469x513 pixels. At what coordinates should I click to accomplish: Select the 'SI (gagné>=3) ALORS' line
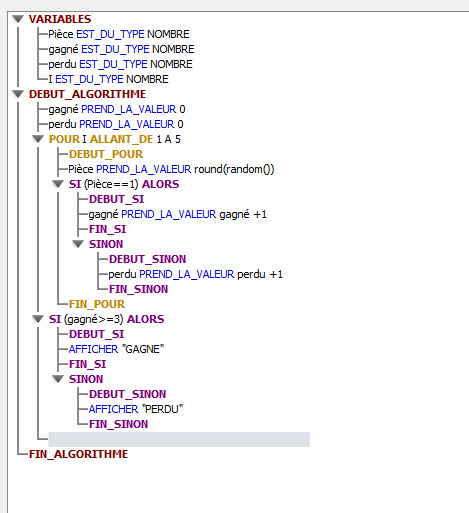(106, 319)
